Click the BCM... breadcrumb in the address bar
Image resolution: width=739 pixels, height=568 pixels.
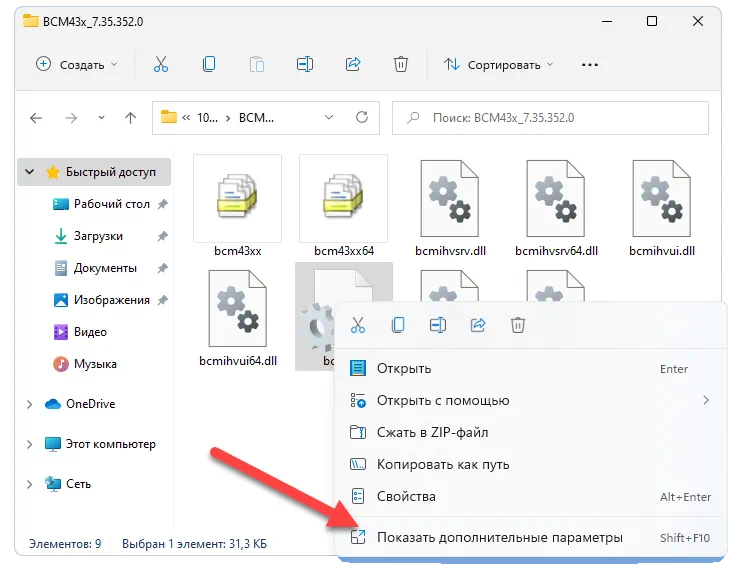(256, 118)
